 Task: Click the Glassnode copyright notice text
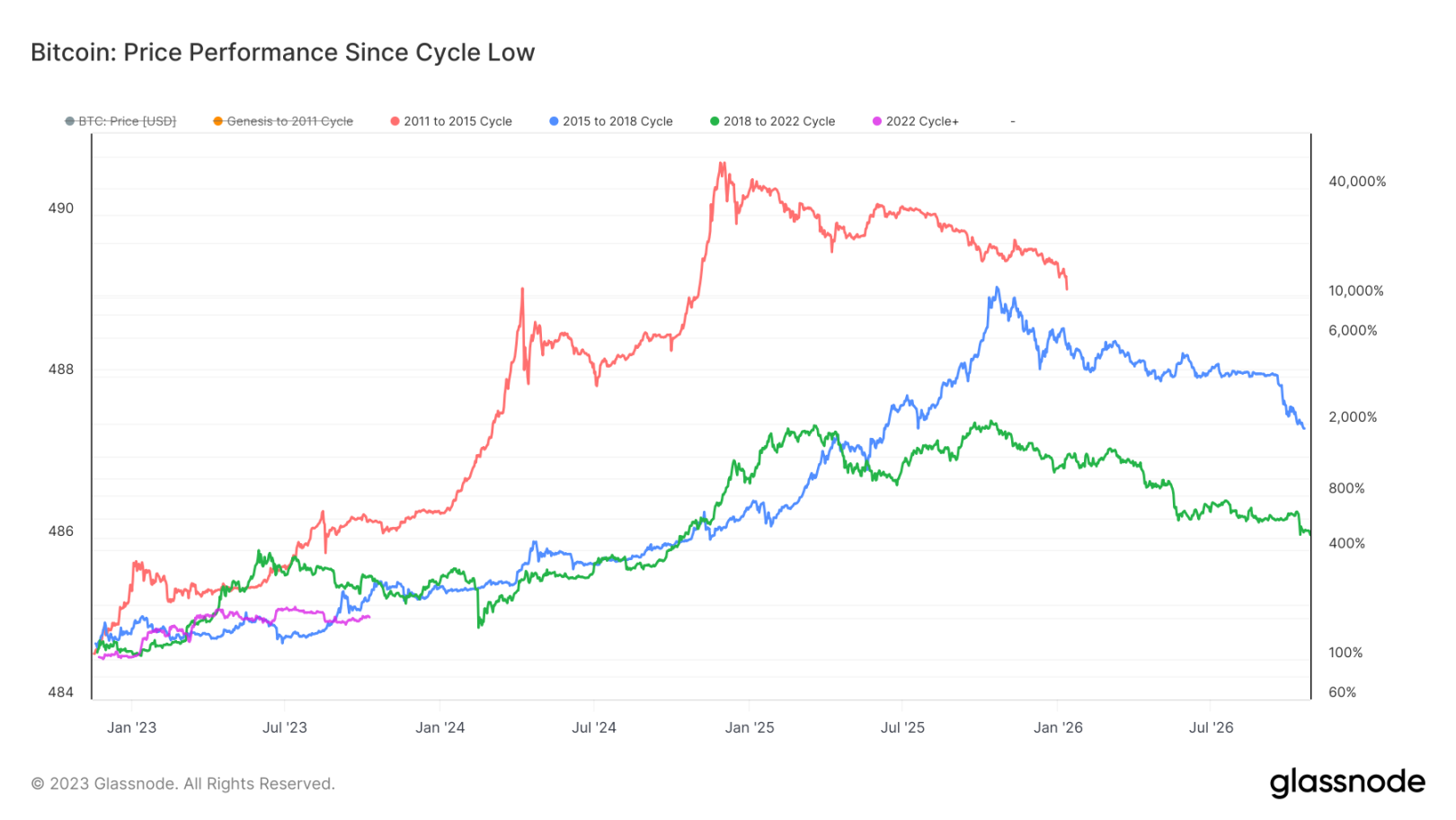pos(183,784)
